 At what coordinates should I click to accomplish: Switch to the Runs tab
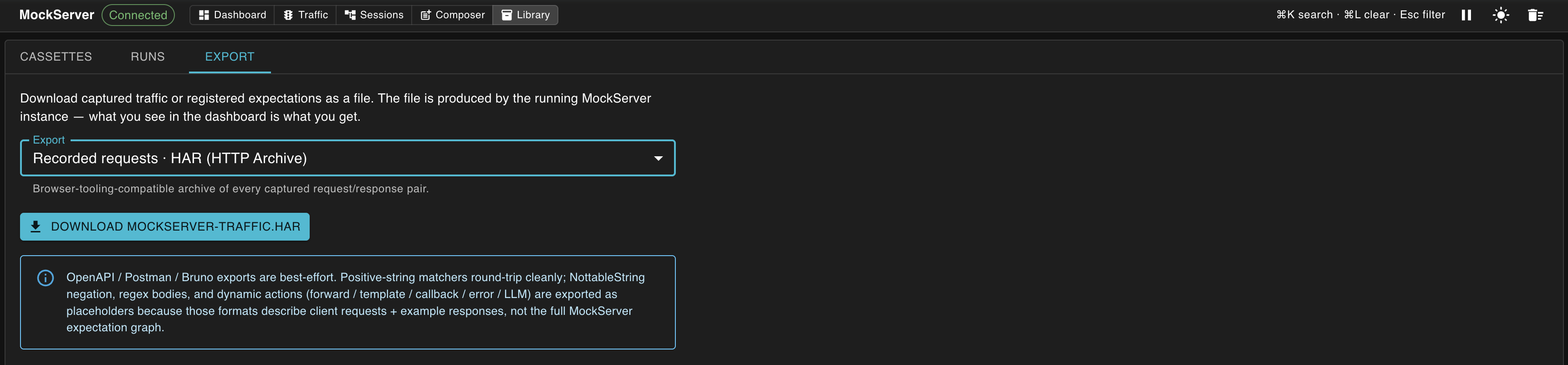(148, 57)
